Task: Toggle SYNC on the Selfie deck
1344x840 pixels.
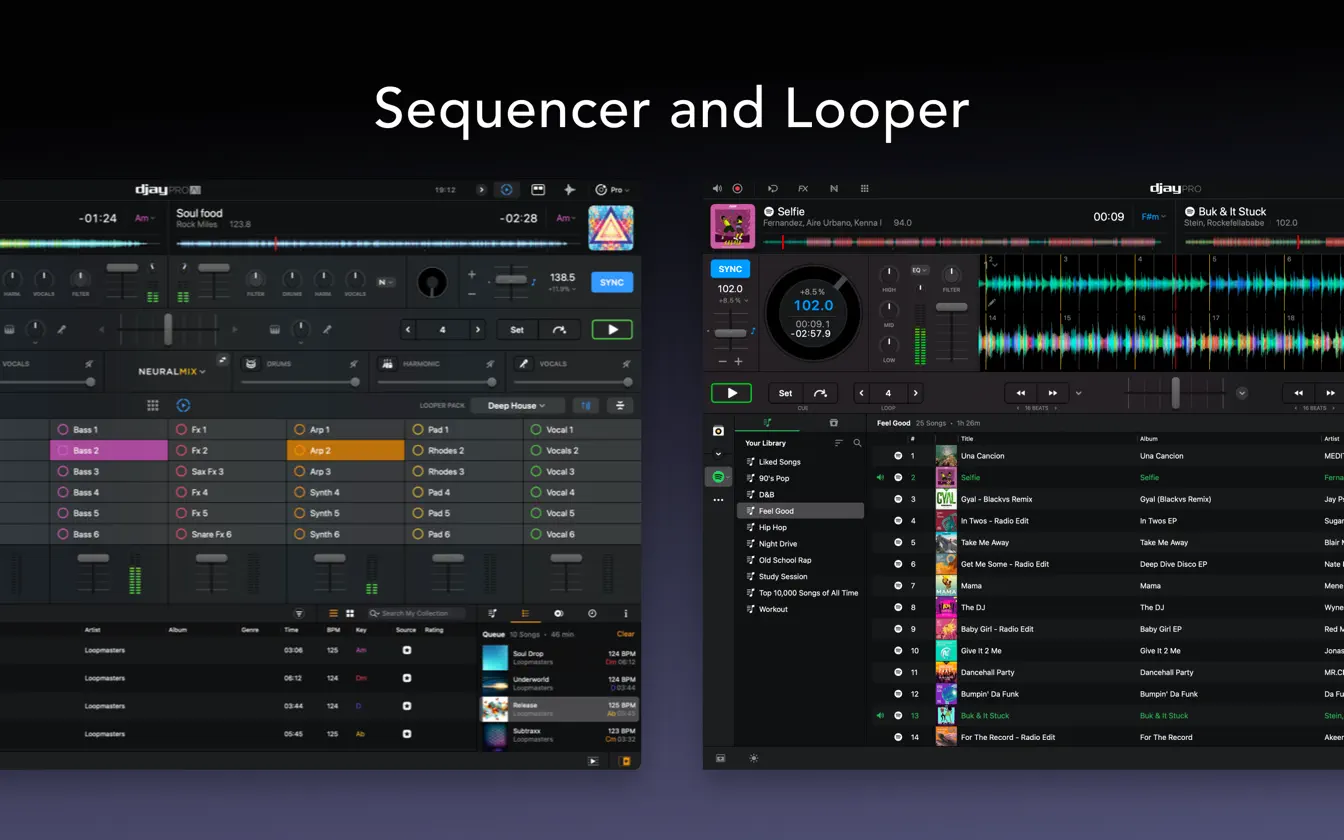Action: [x=730, y=268]
